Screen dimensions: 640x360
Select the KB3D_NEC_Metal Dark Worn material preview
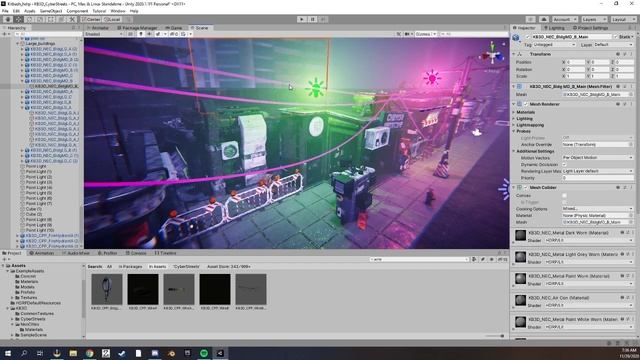pyautogui.click(x=520, y=236)
